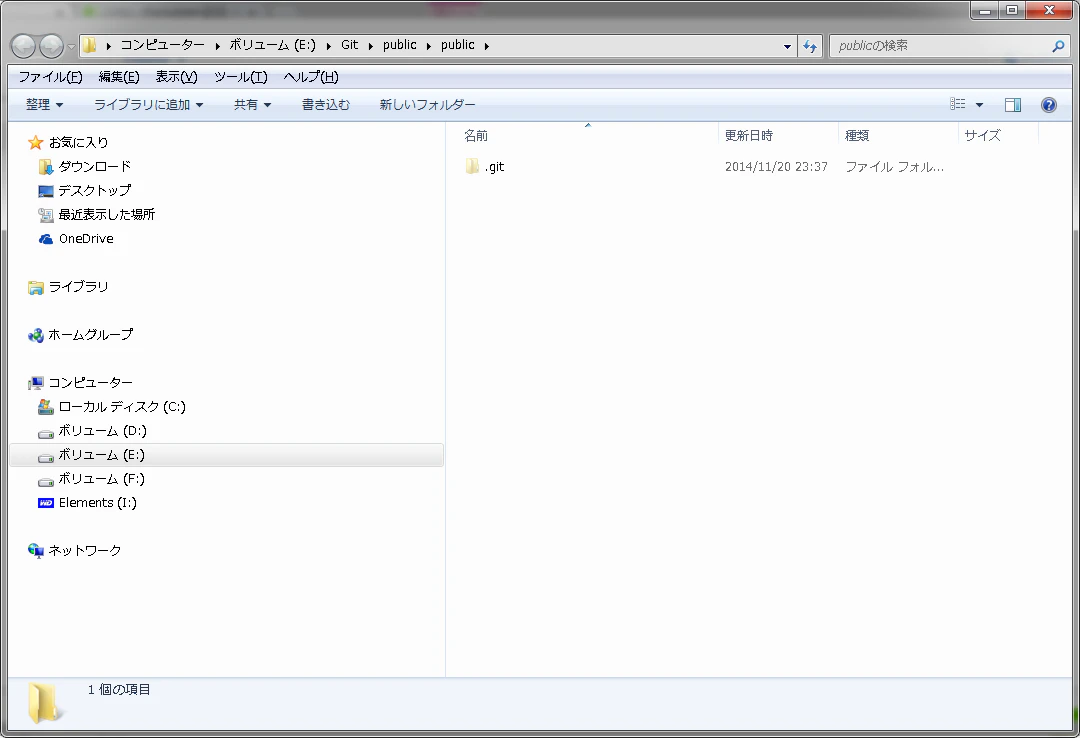1080x738 pixels.
Task: Click the OneDrive cloud icon
Action: [x=45, y=239]
